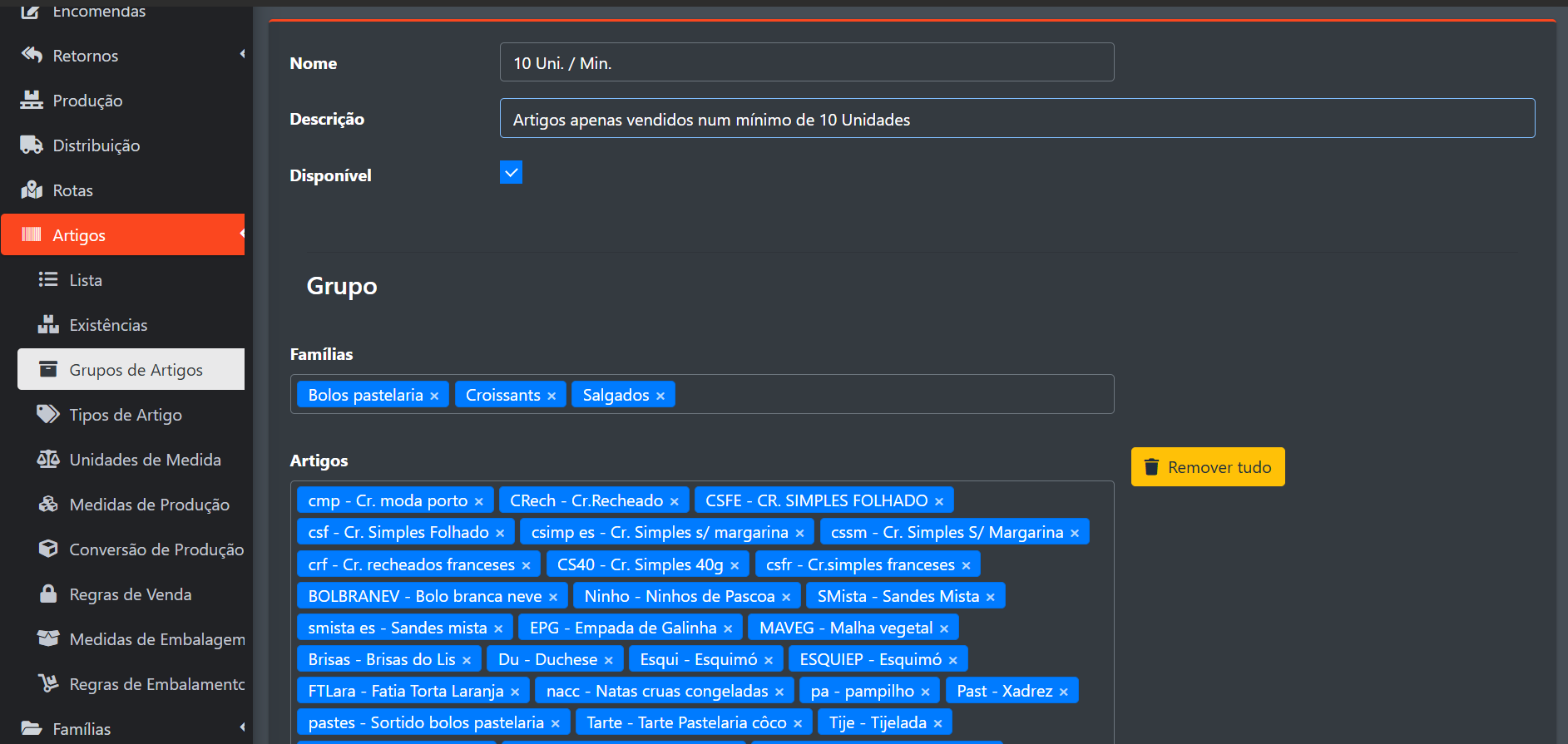Click the Existências boxes icon
Viewport: 1568px width, 744px height.
[x=48, y=325]
